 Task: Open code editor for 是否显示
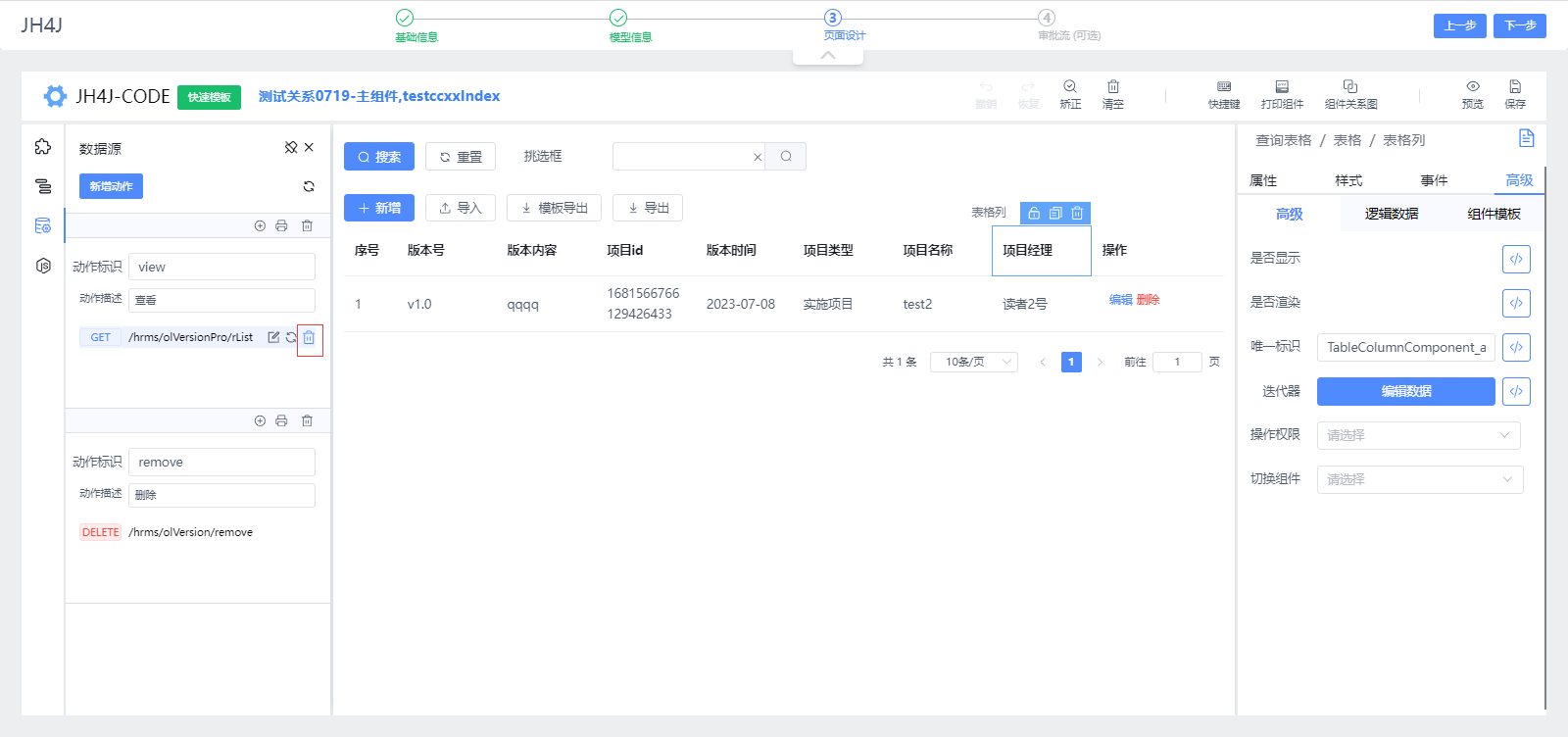click(x=1516, y=259)
